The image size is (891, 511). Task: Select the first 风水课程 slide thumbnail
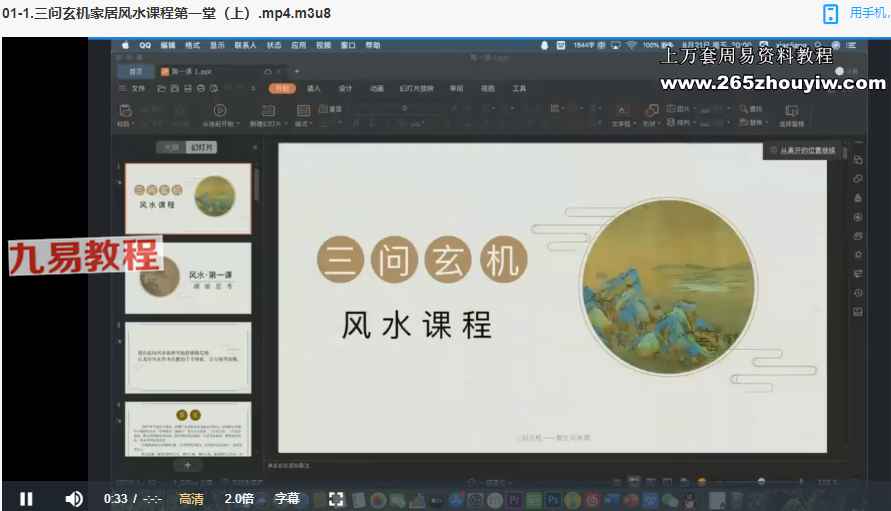pos(188,198)
